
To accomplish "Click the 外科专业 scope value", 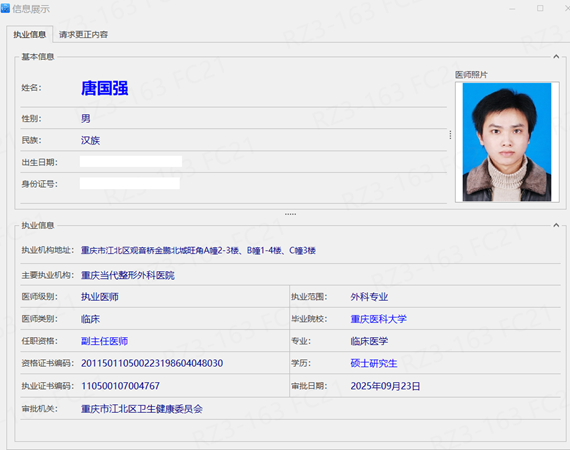I will pos(369,297).
